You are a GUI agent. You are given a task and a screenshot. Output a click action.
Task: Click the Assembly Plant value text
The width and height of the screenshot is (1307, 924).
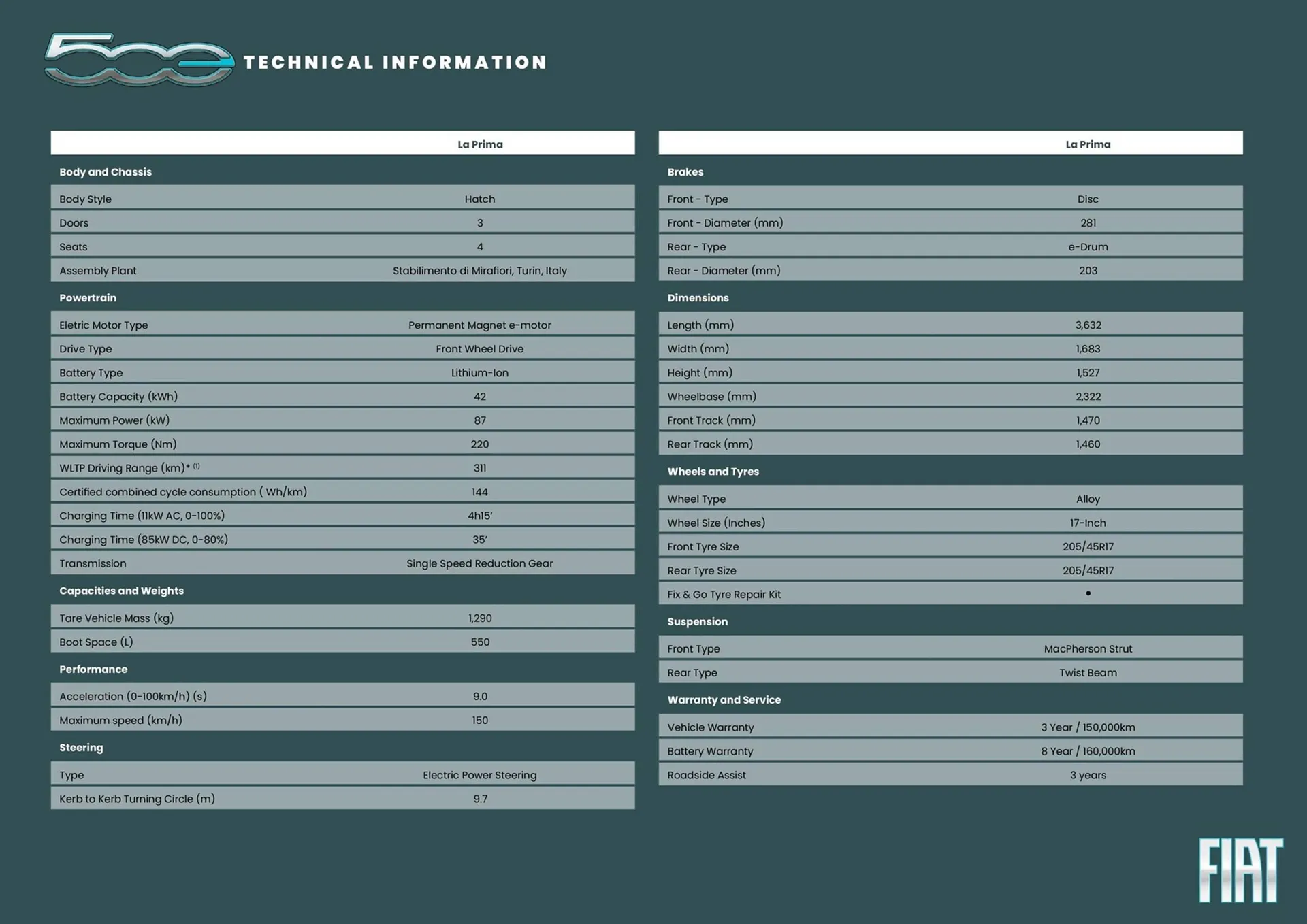pyautogui.click(x=479, y=271)
